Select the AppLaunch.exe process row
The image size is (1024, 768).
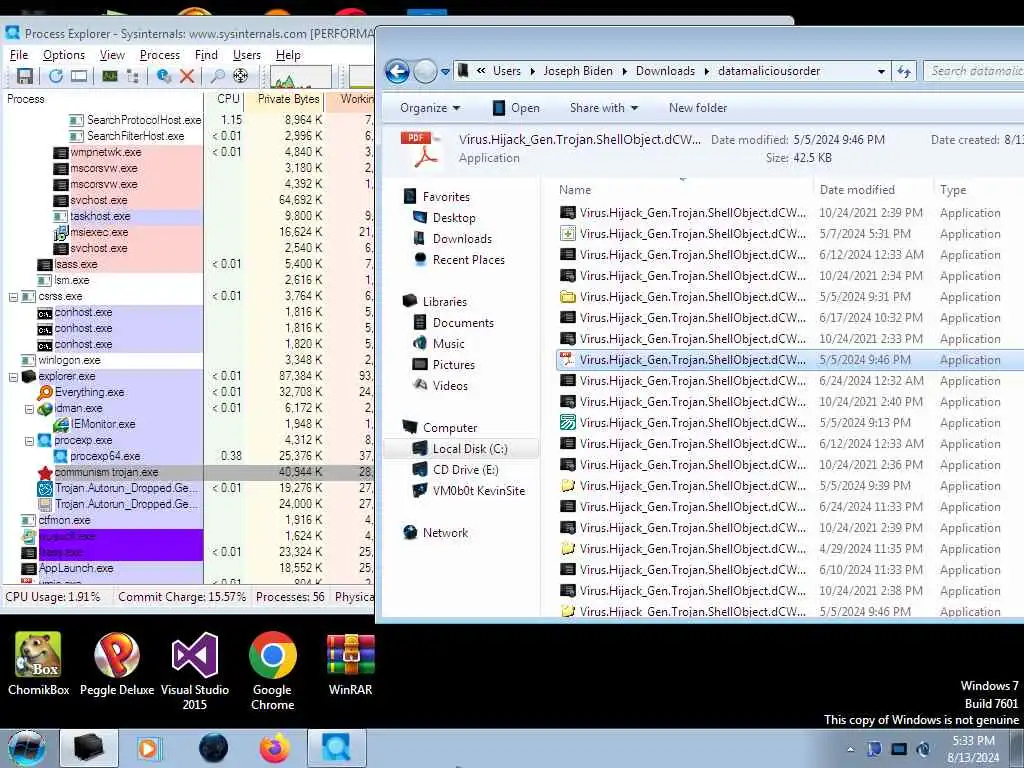189,568
